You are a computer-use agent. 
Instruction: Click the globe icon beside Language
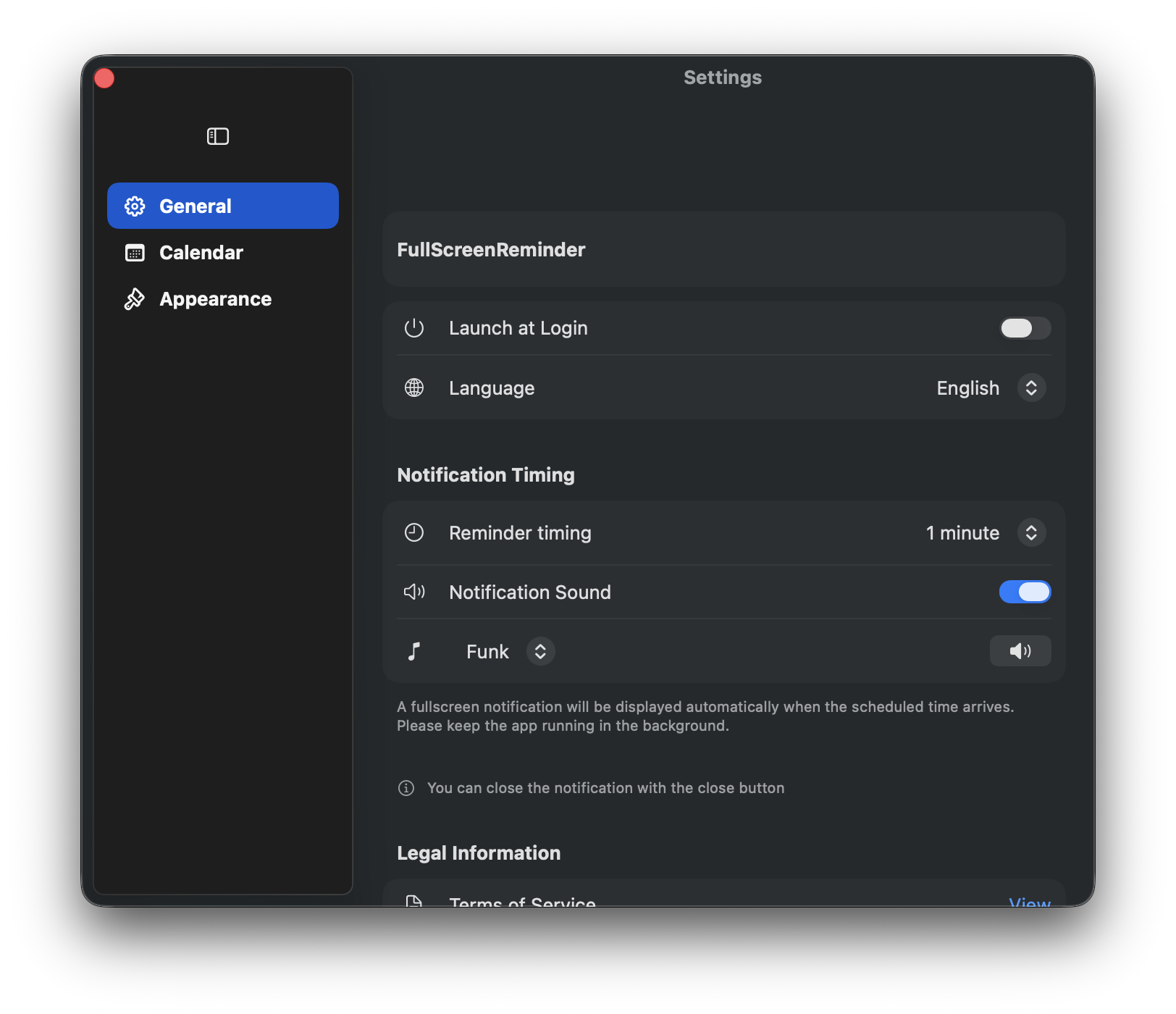414,387
